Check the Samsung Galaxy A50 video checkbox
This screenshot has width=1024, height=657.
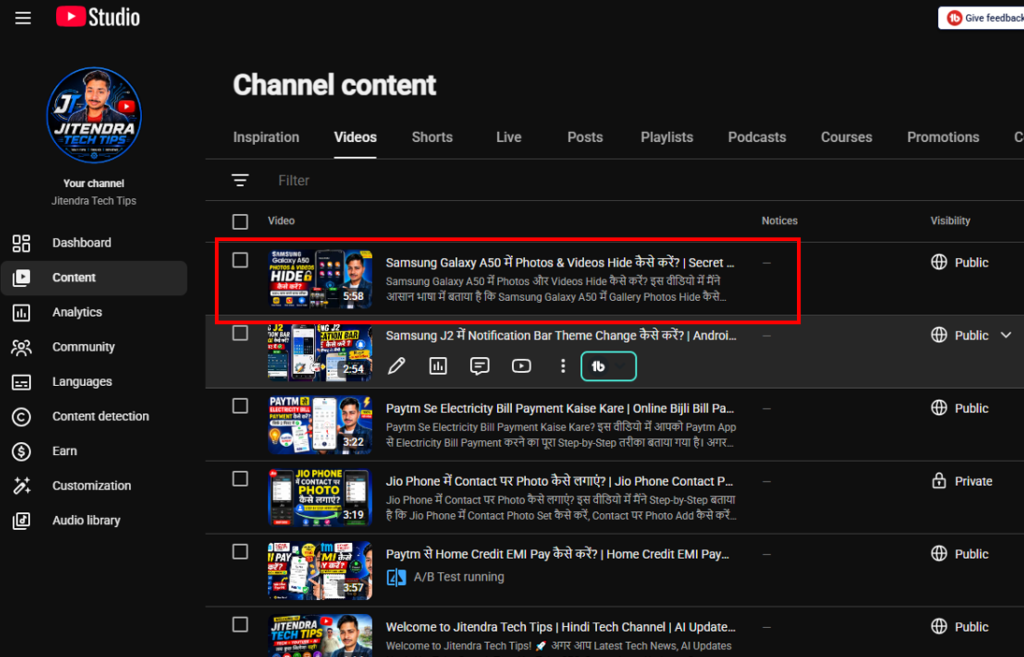coord(240,260)
